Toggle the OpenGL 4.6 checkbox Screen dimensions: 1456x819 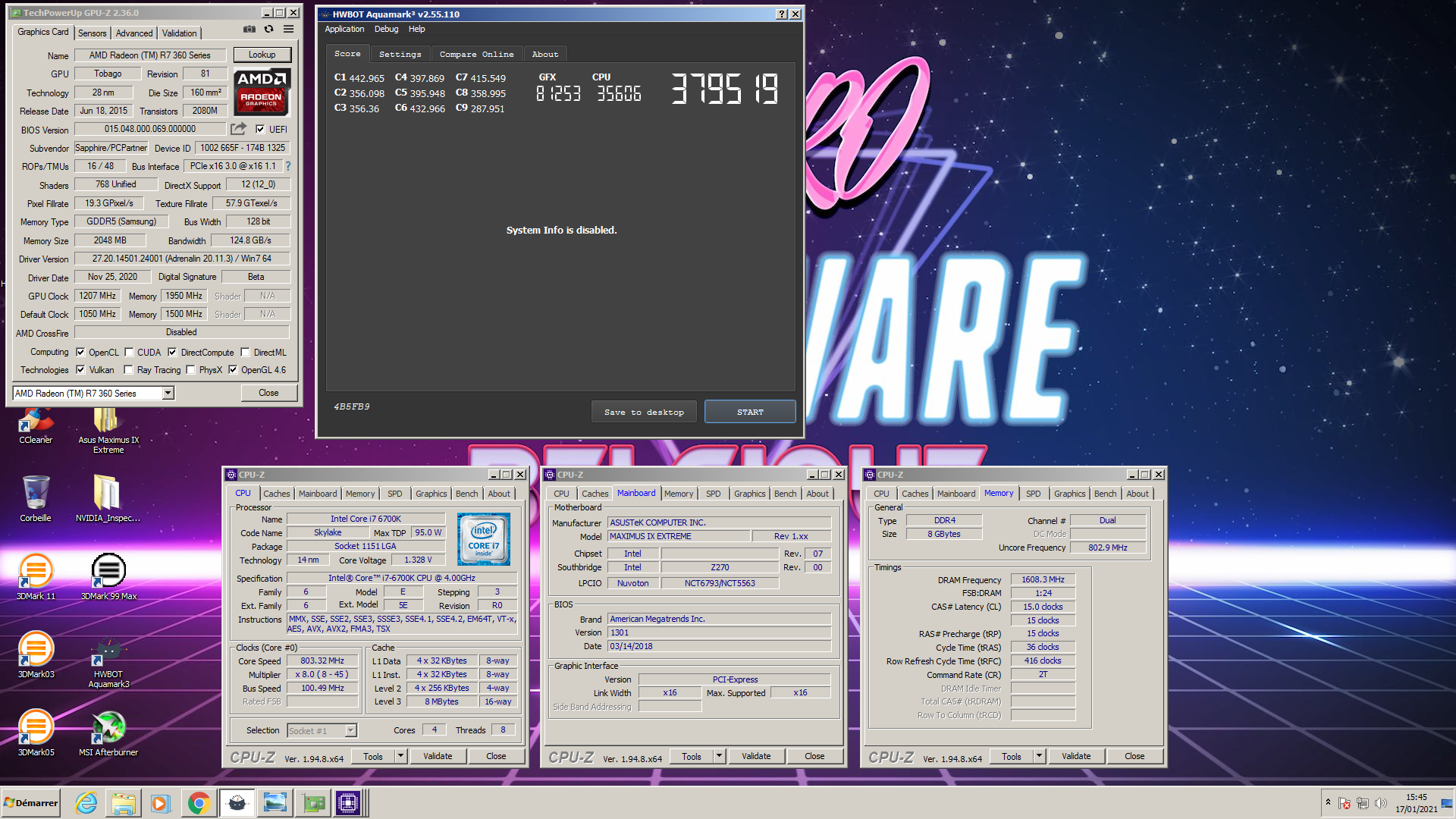pyautogui.click(x=233, y=370)
